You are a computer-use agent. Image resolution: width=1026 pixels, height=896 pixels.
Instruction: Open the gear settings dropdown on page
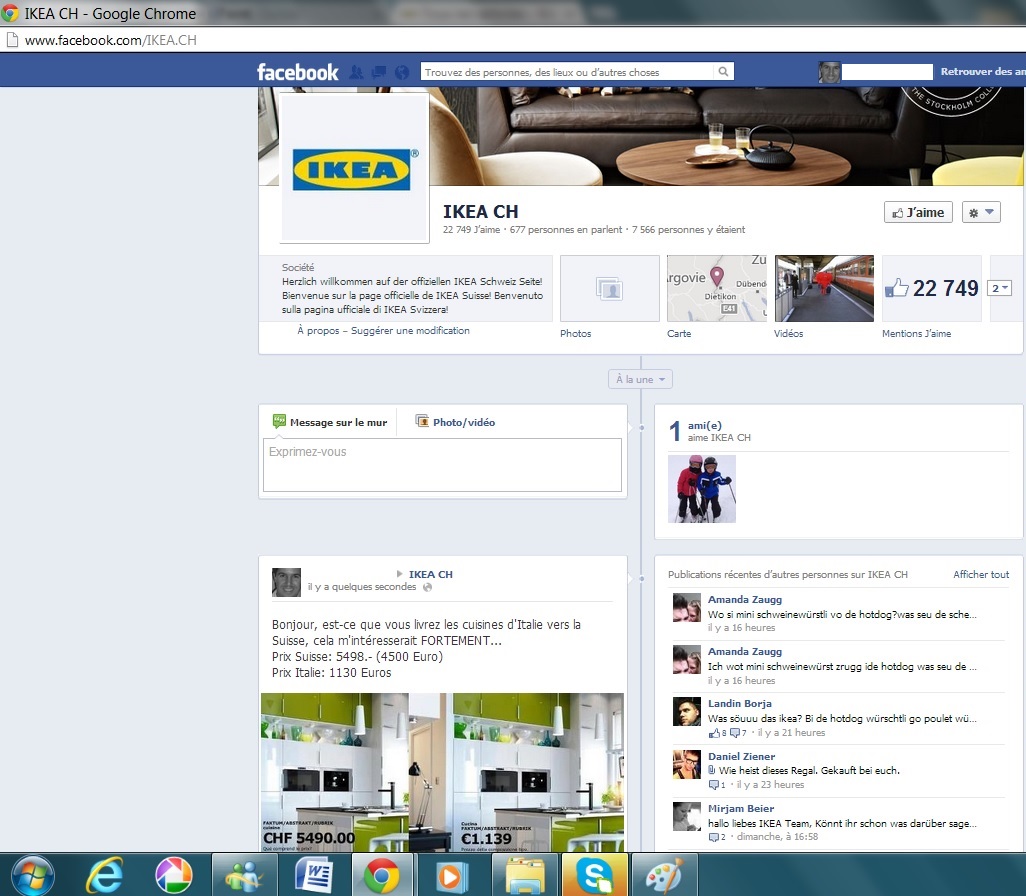pos(981,212)
